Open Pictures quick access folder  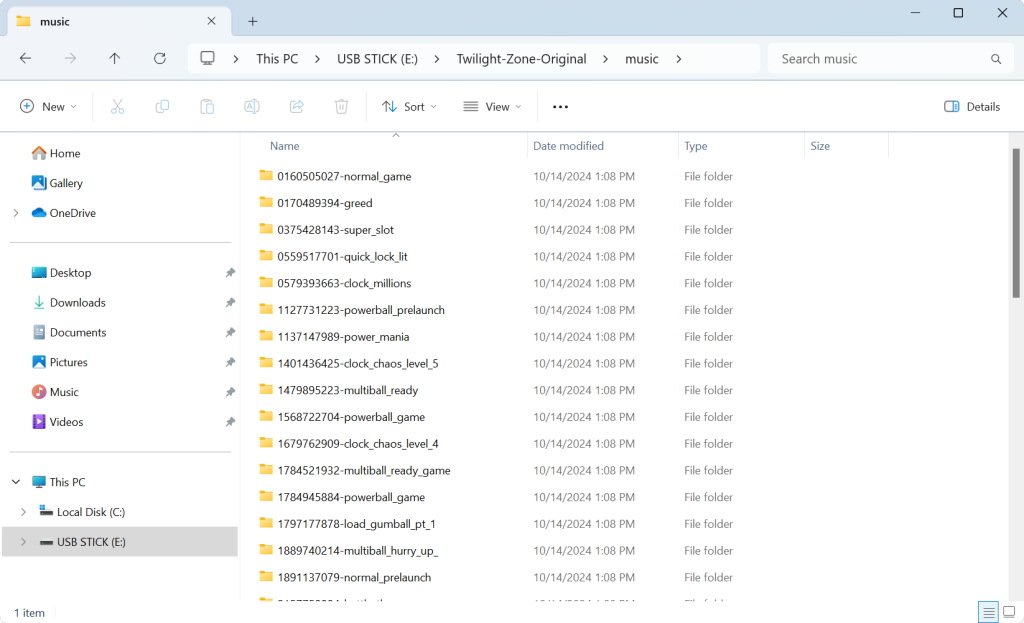coord(59,362)
